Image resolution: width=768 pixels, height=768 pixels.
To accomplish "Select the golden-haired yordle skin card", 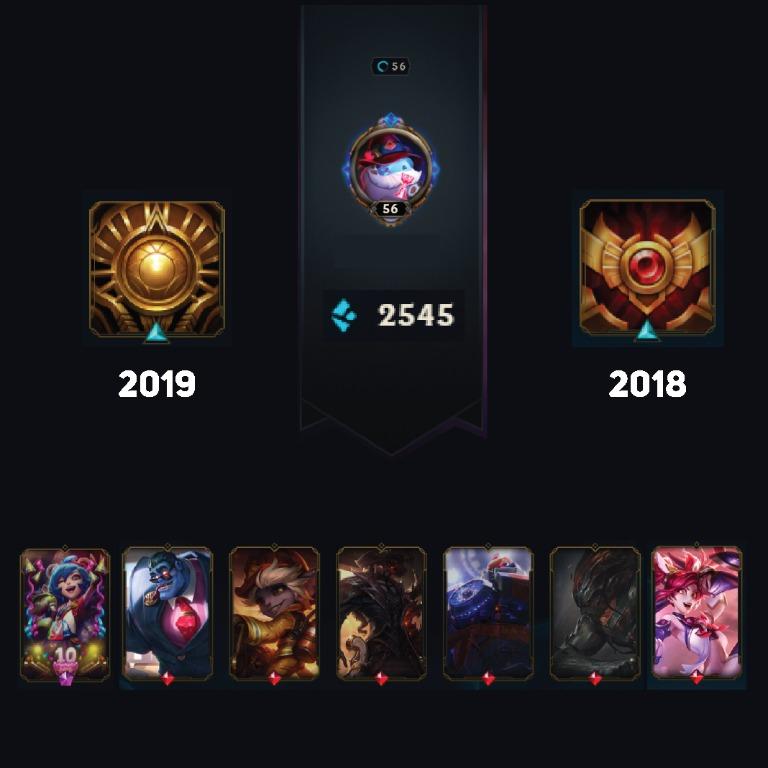I will point(274,613).
